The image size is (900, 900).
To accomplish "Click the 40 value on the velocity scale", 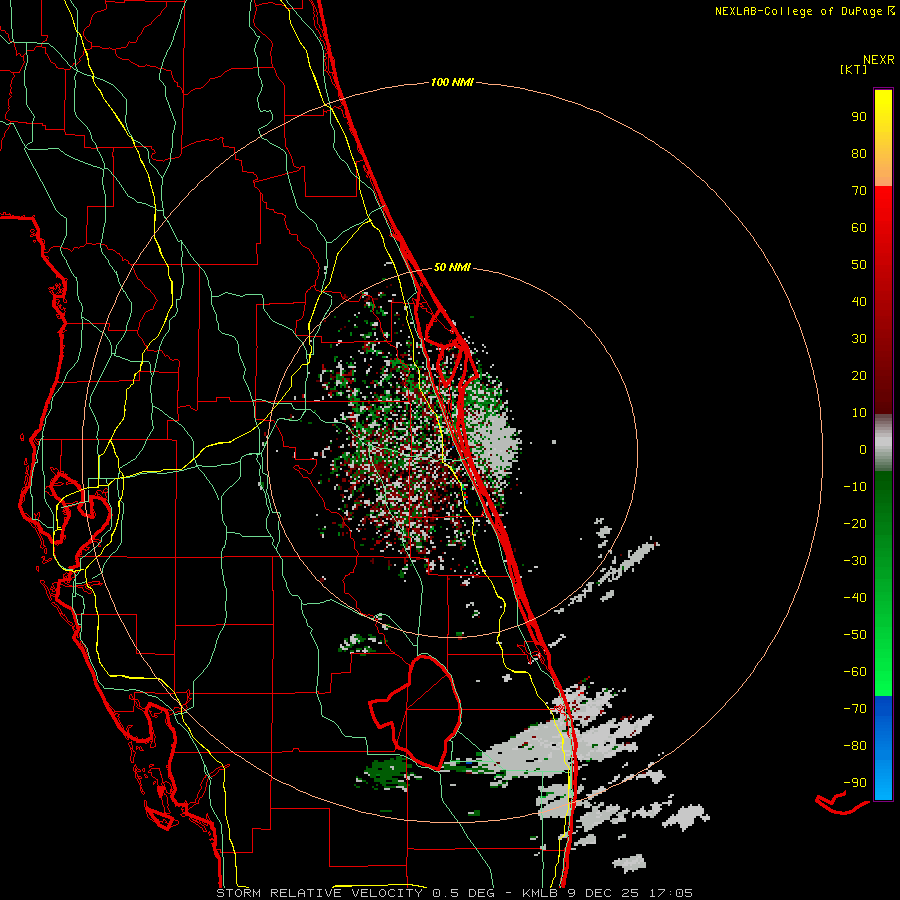I will click(859, 301).
